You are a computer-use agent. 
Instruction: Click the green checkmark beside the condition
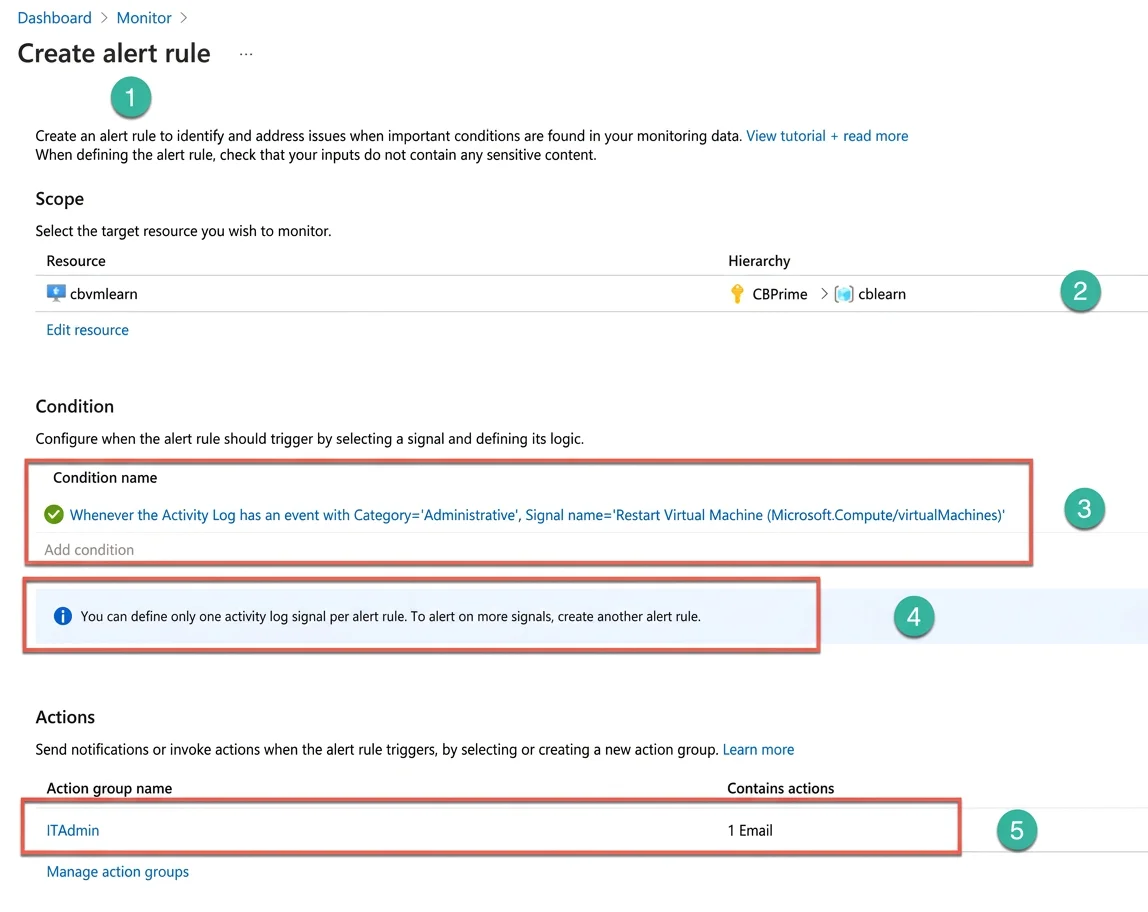click(x=53, y=515)
